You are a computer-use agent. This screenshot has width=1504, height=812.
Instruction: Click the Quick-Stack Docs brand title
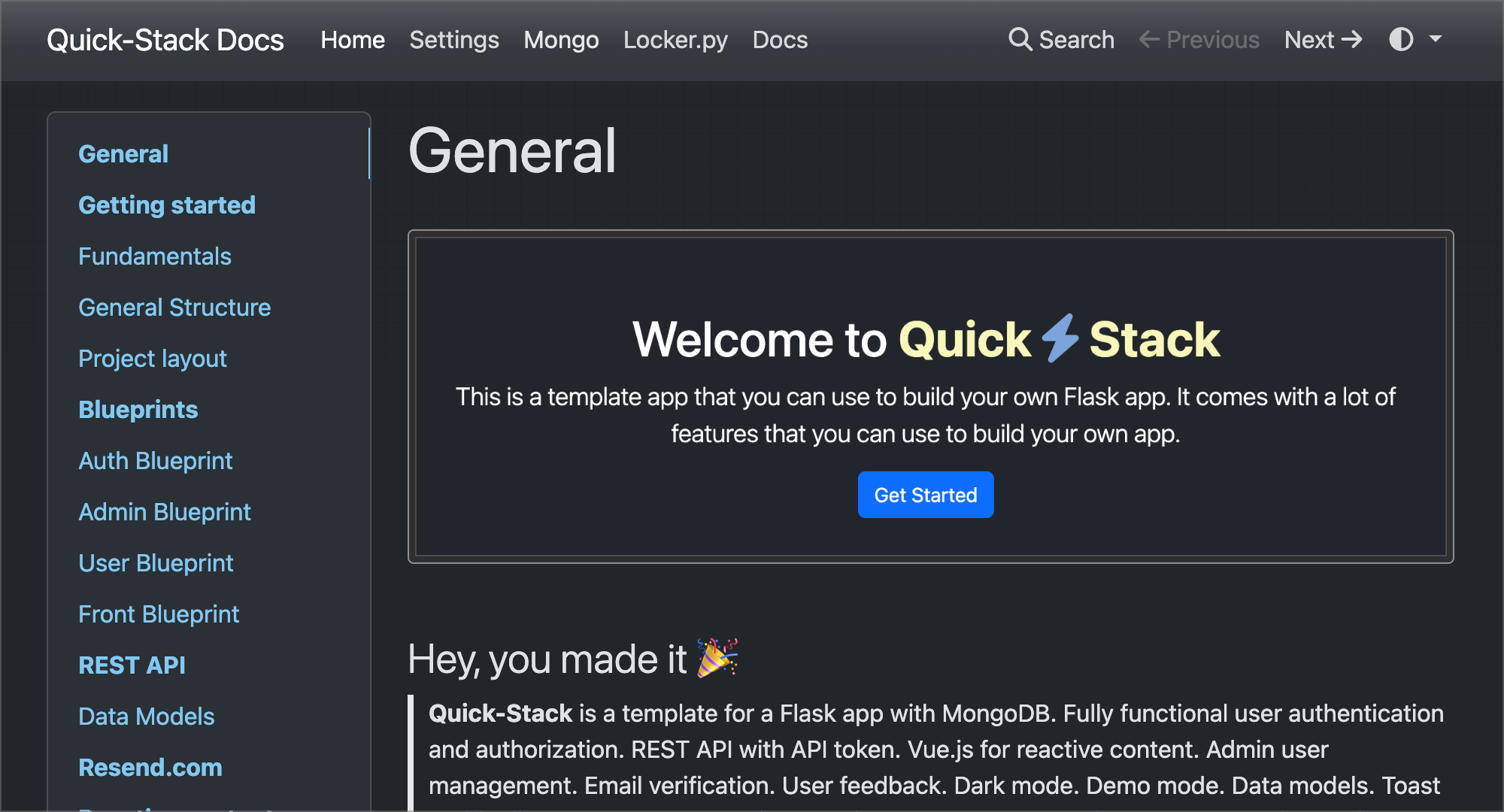165,40
